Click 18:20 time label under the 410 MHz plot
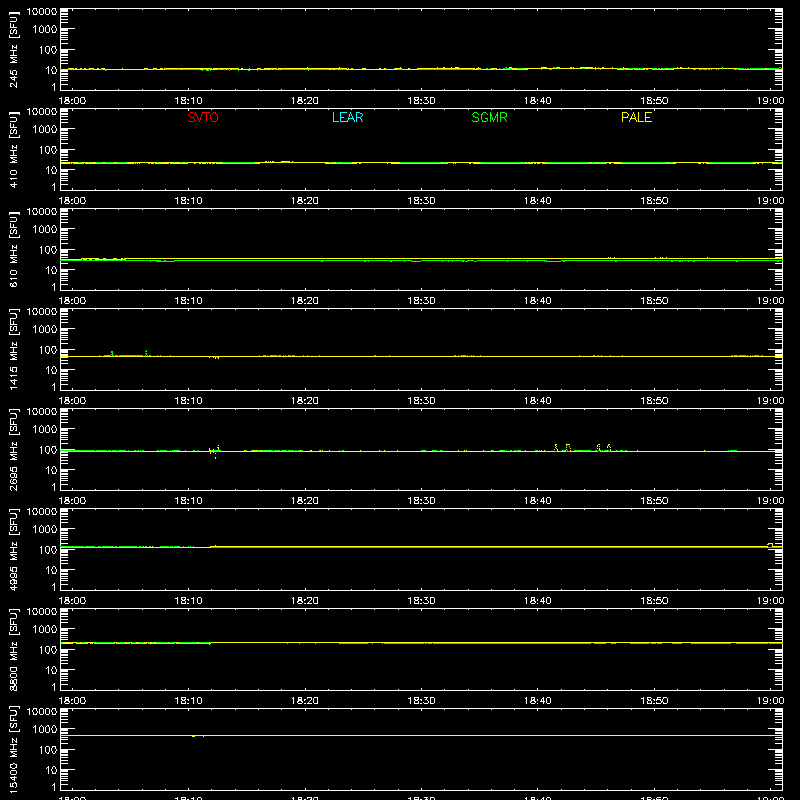 click(305, 201)
